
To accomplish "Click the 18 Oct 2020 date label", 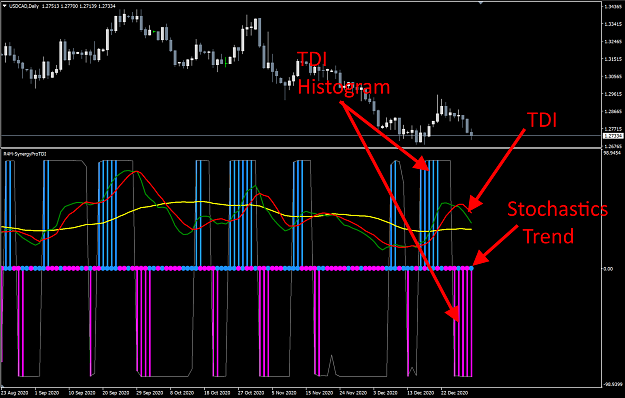I will click(217, 393).
